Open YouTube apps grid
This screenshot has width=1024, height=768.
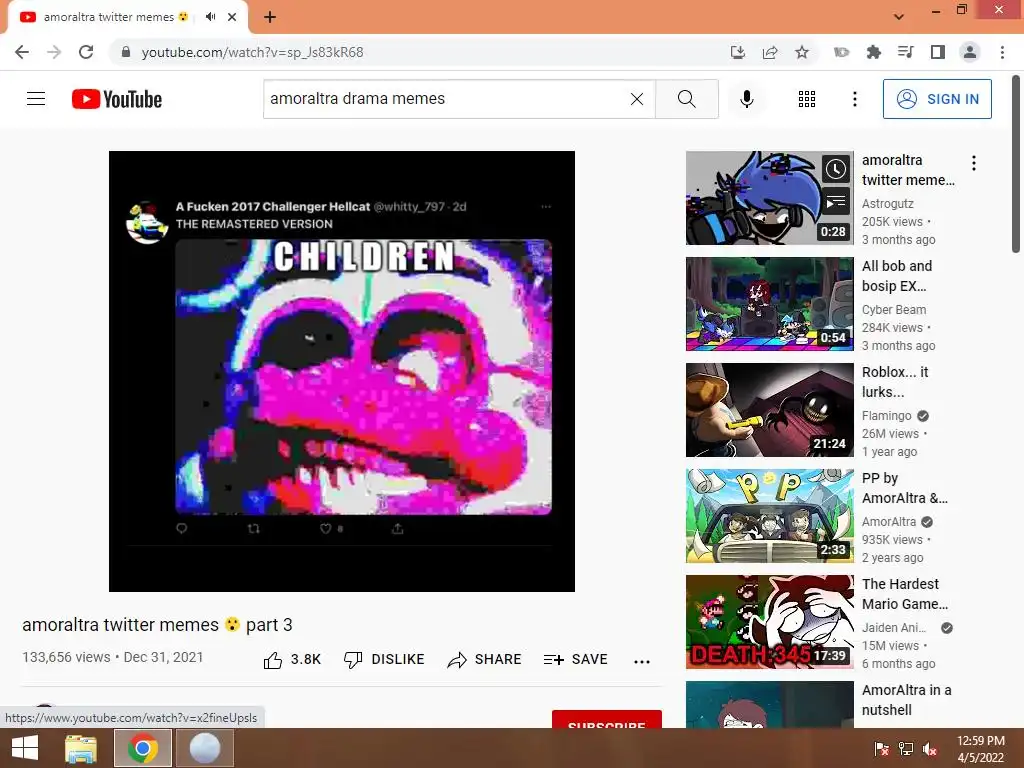point(807,99)
